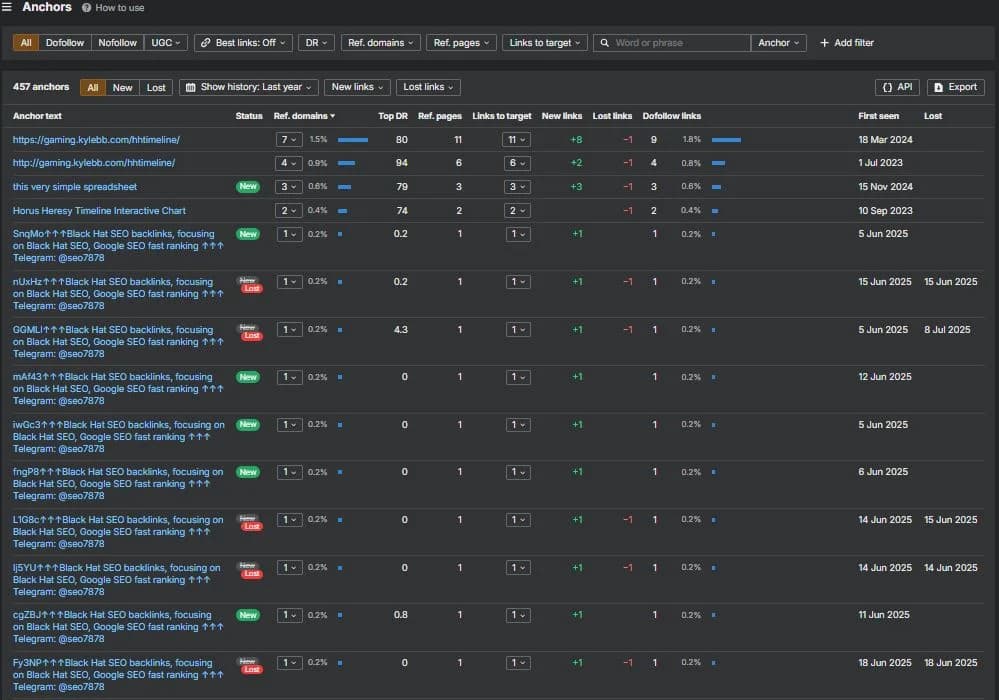This screenshot has height=700, width=999.
Task: Open Best links: Off dropdown
Action: coord(243,43)
